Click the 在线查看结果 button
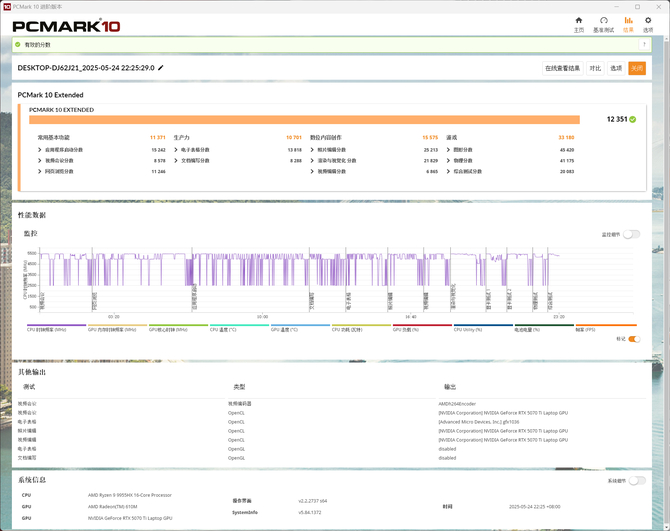This screenshot has width=670, height=531. 562,68
